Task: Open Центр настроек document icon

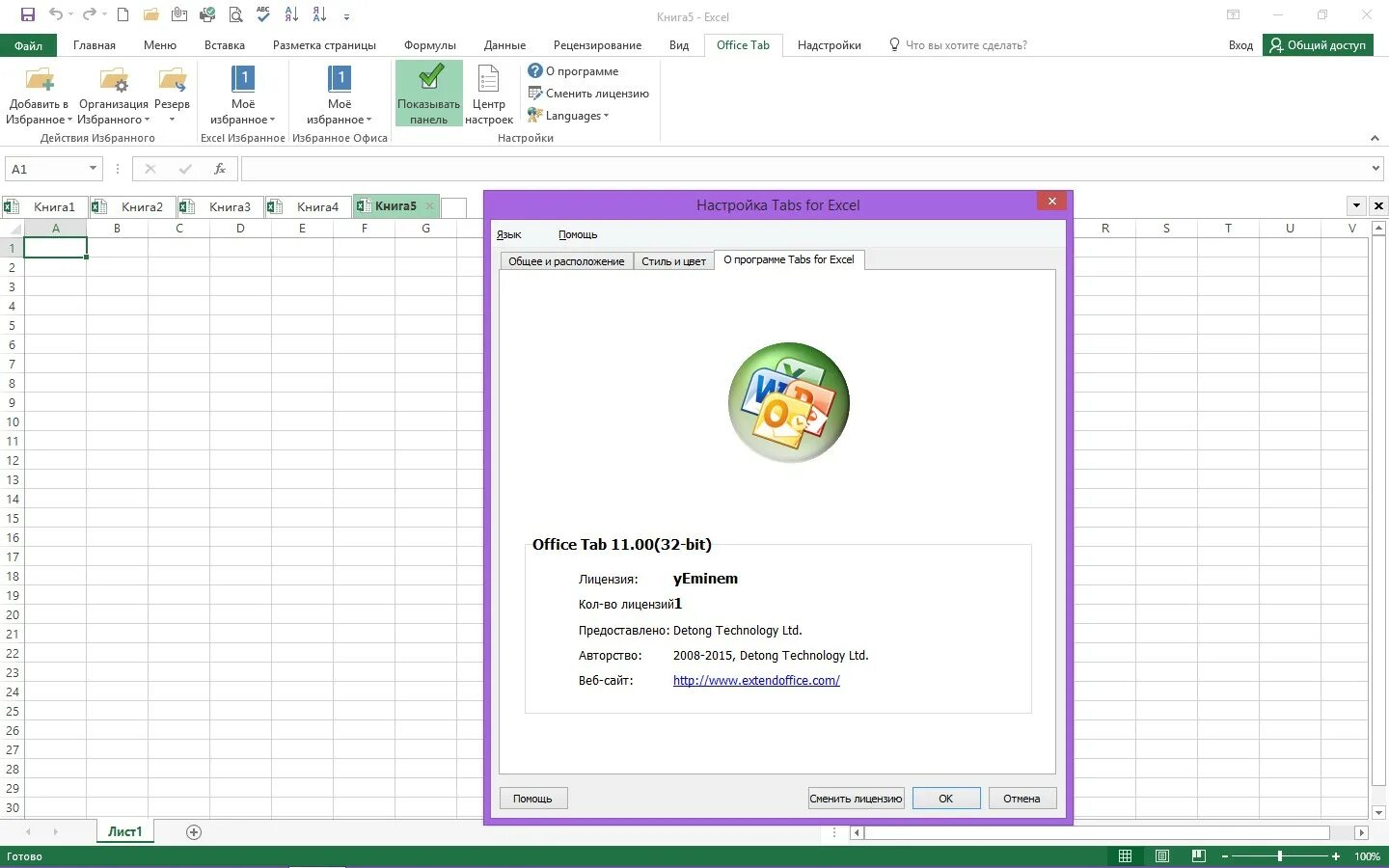Action: [489, 95]
